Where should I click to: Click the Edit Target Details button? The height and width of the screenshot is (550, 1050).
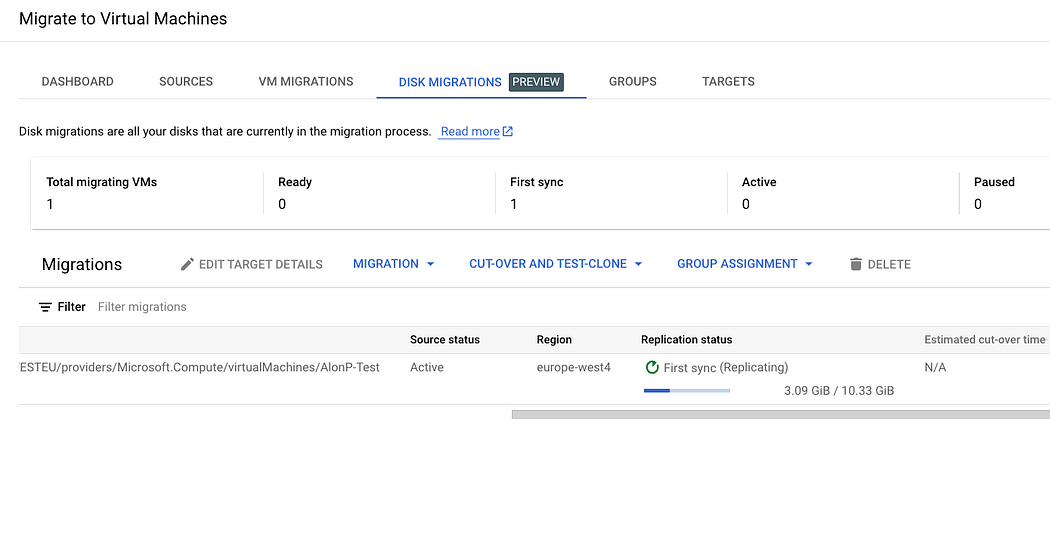point(251,264)
